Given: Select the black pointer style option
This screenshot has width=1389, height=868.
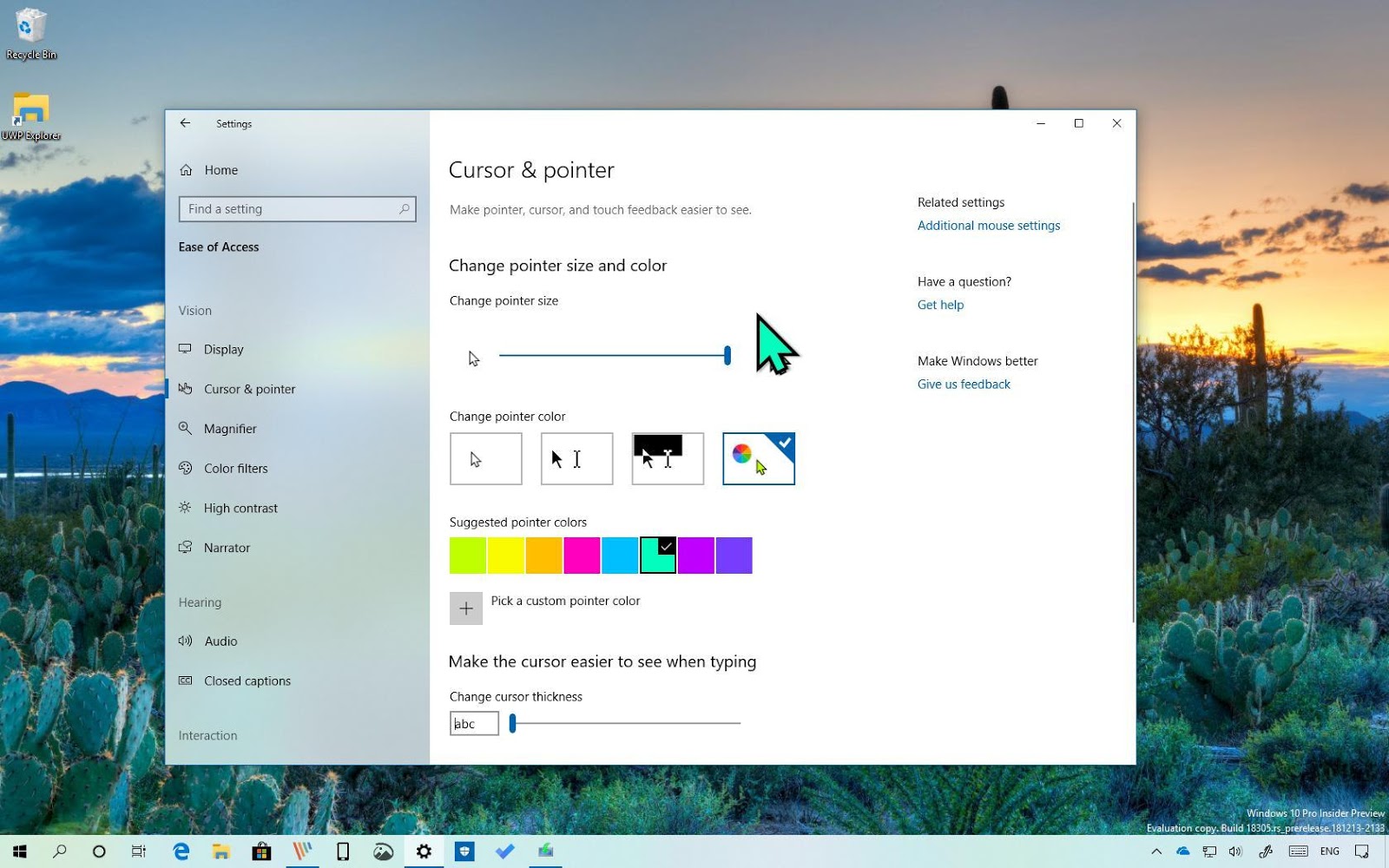Looking at the screenshot, I should point(576,458).
